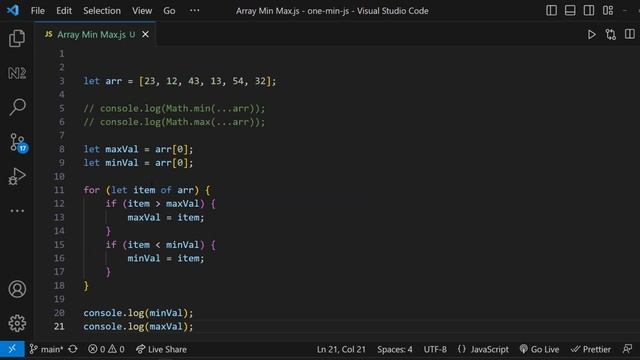Click 'console.log(minVal);' line
This screenshot has width=640, height=360.
click(138, 313)
